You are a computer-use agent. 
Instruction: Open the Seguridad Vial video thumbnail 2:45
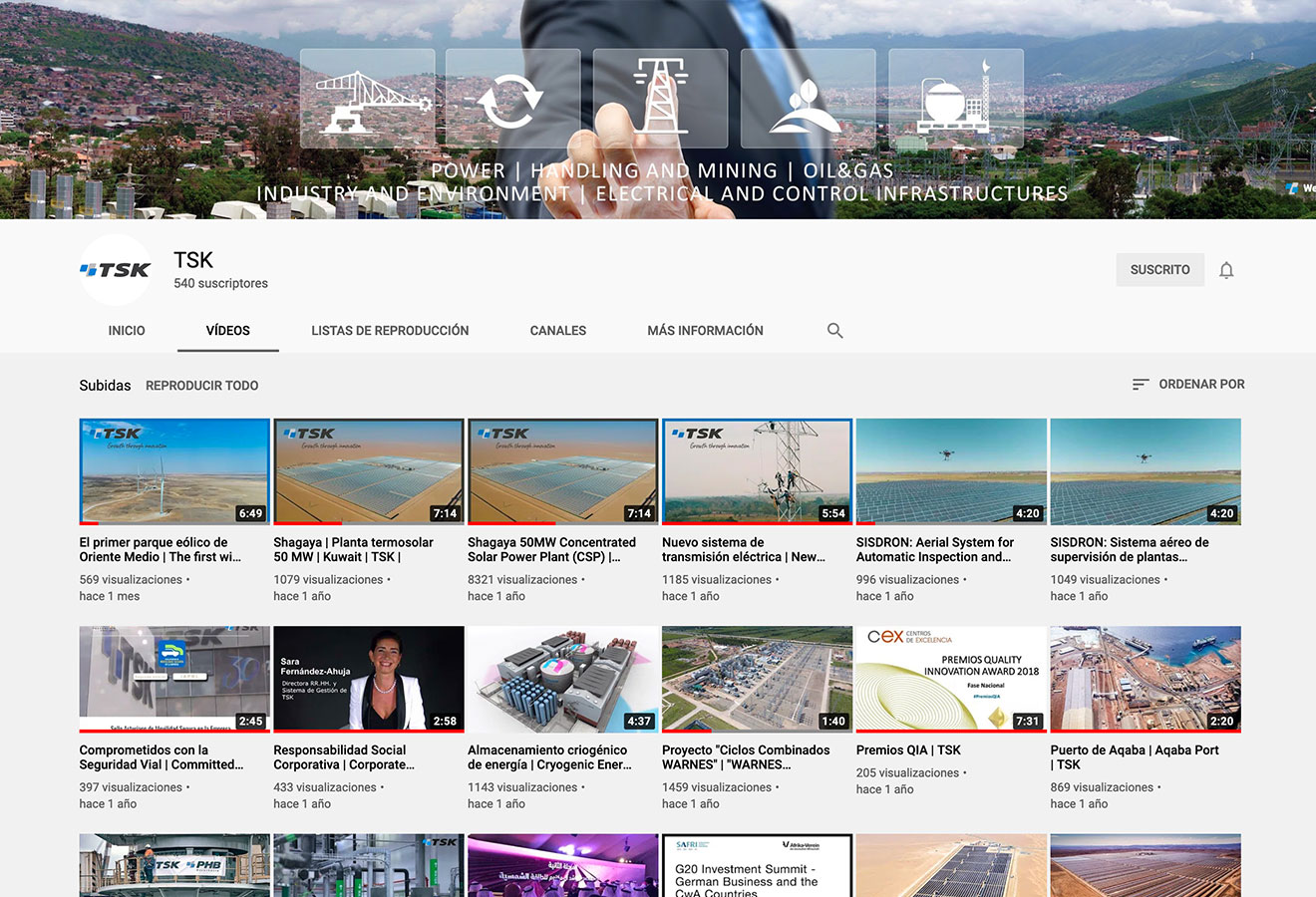pos(174,680)
